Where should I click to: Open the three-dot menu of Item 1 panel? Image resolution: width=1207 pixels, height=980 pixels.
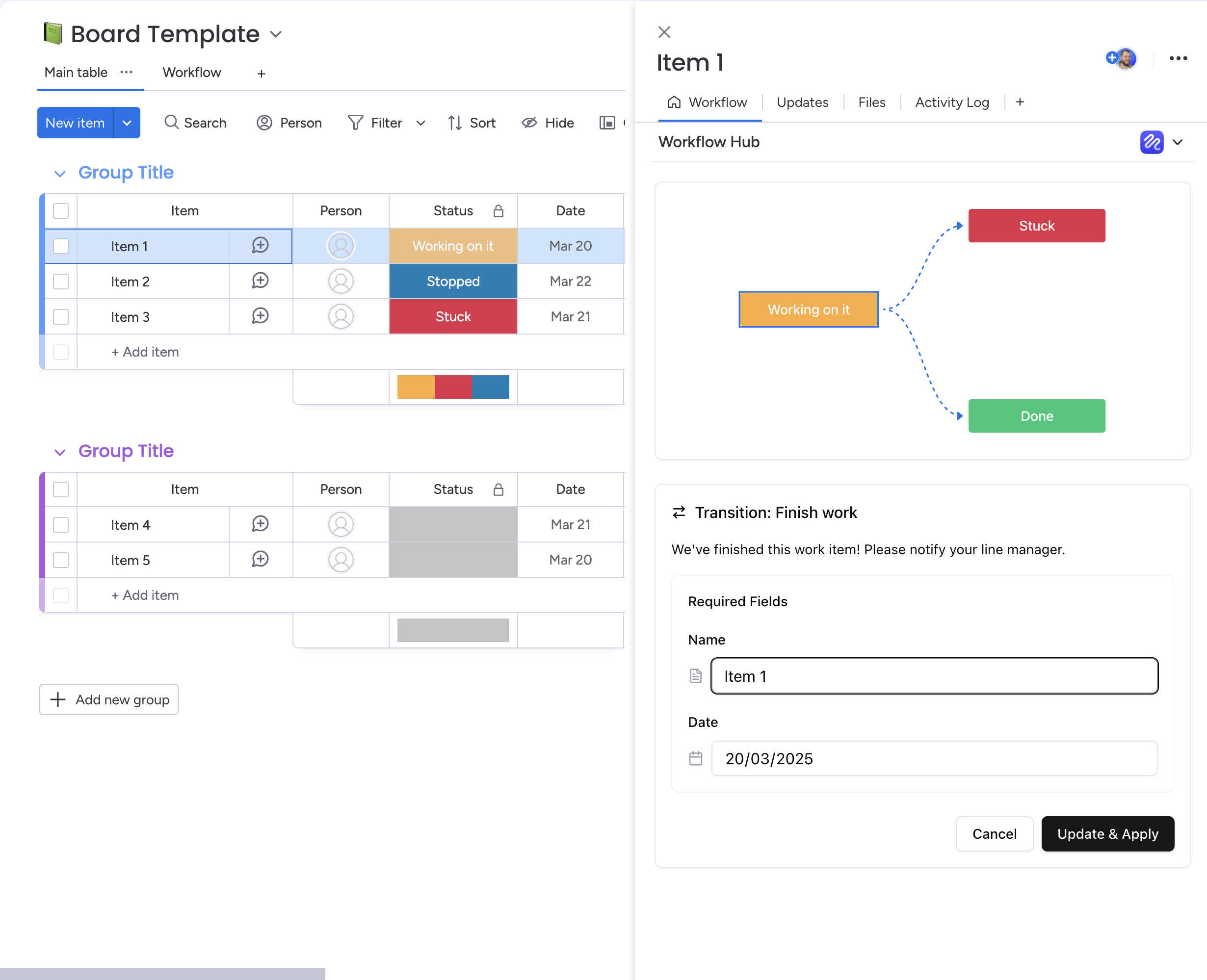[x=1178, y=59]
